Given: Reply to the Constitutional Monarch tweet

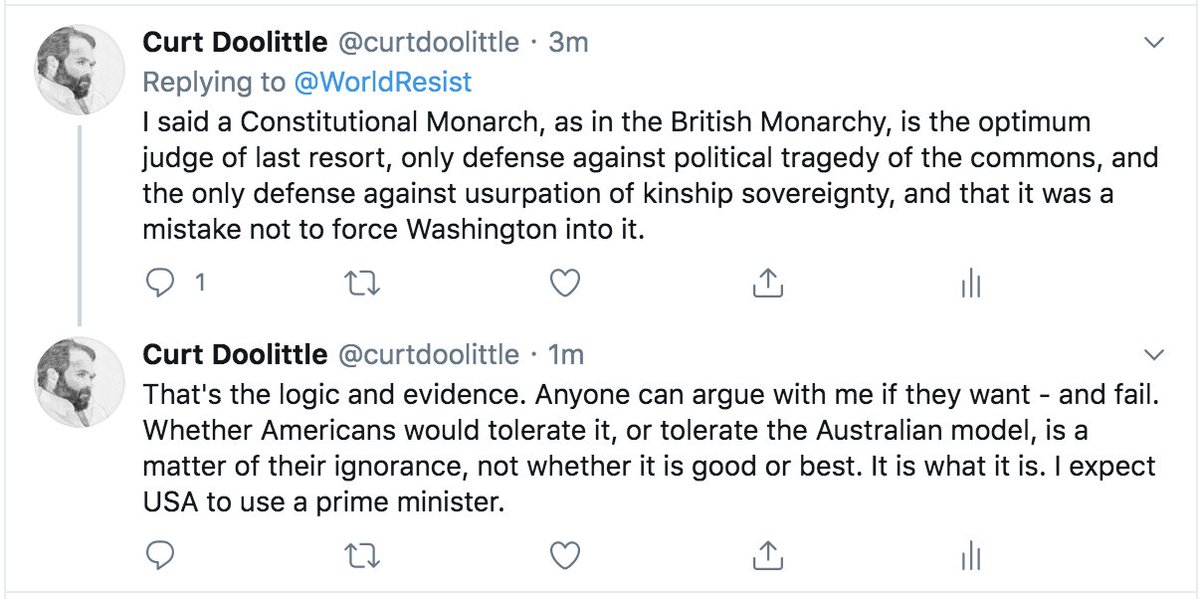Looking at the screenshot, I should coord(160,284).
